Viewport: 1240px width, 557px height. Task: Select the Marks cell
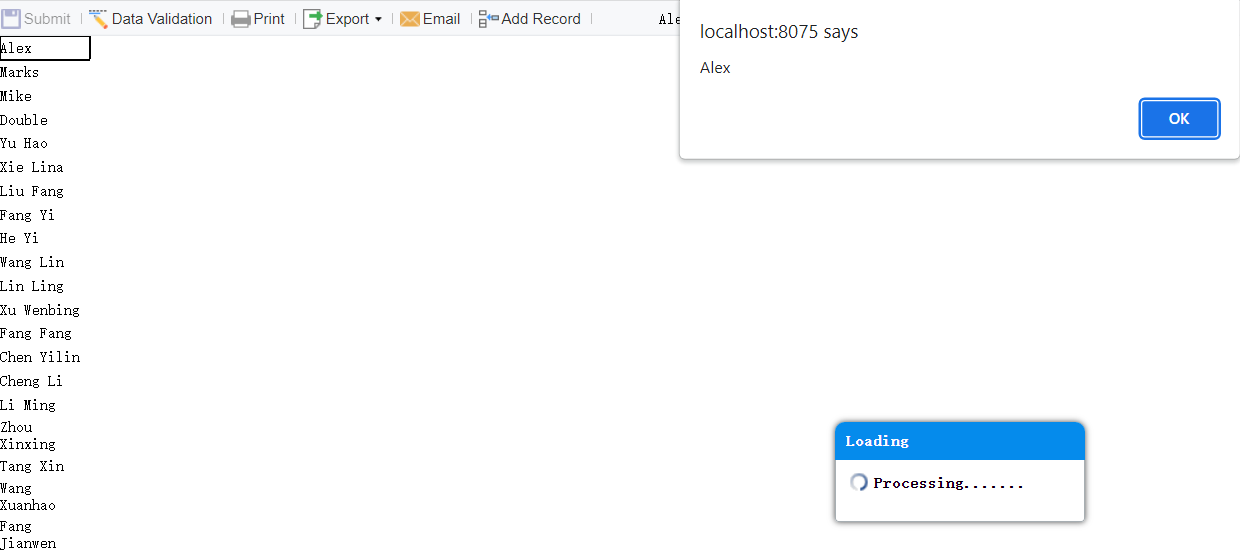(x=45, y=72)
